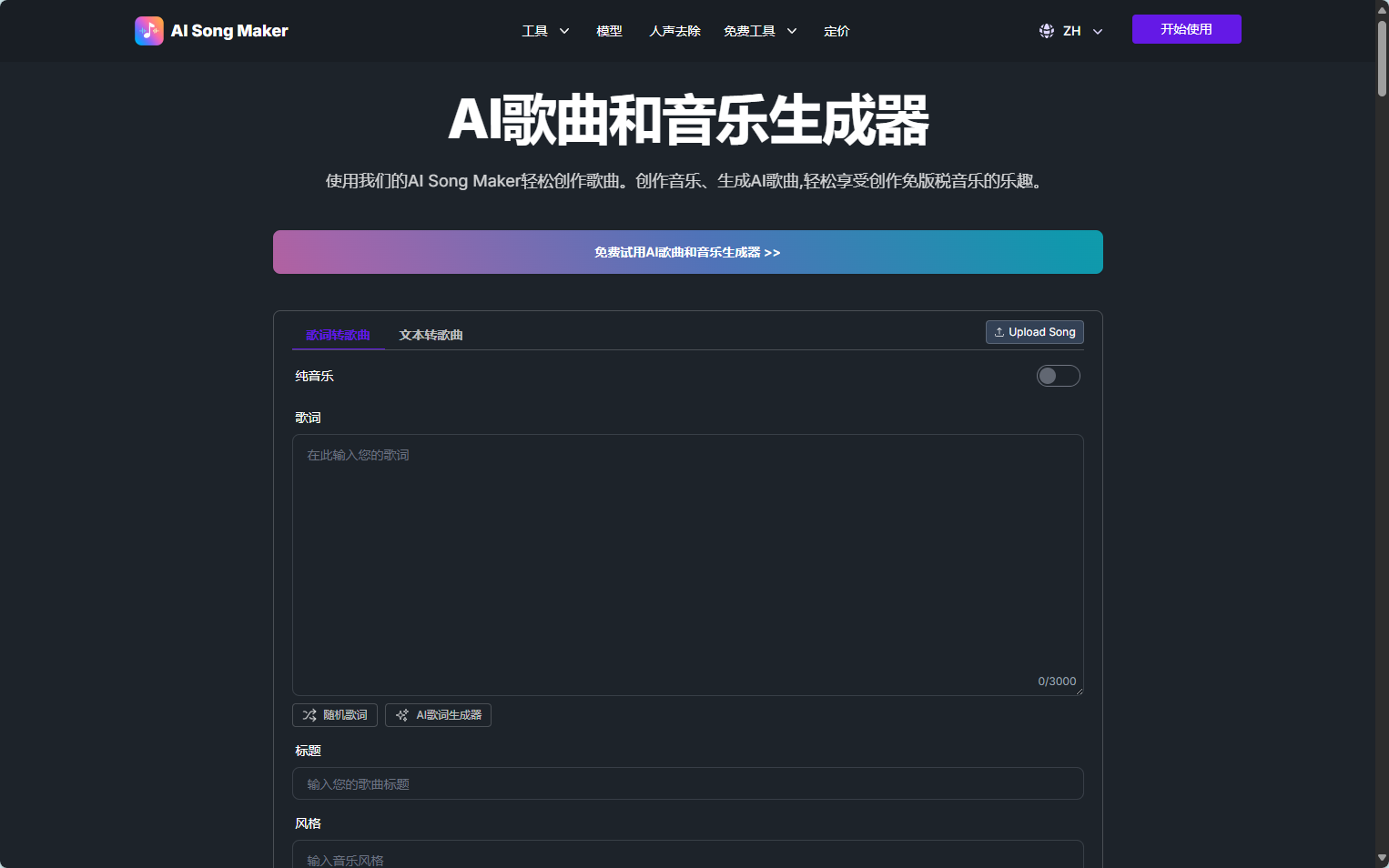Click the globe language icon

point(1047,31)
